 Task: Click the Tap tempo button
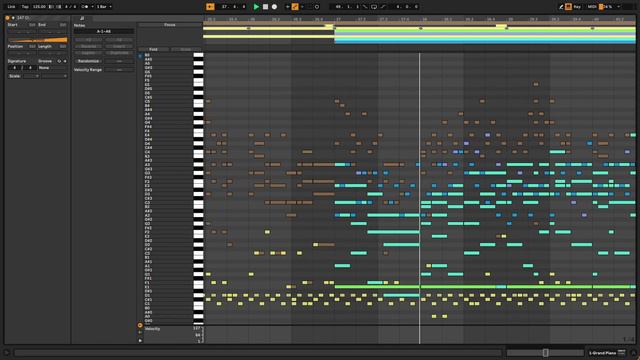pos(25,7)
